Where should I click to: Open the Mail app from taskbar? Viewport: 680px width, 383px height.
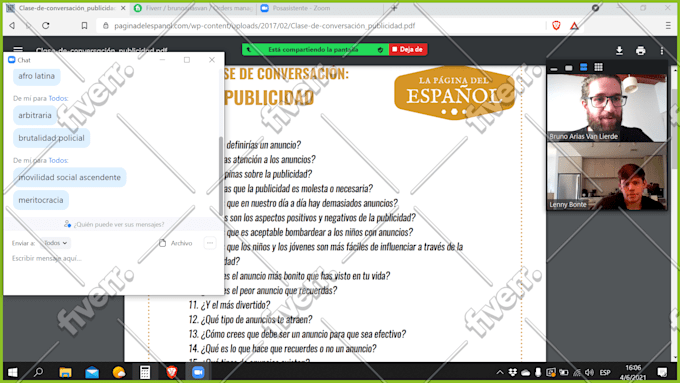(x=92, y=372)
